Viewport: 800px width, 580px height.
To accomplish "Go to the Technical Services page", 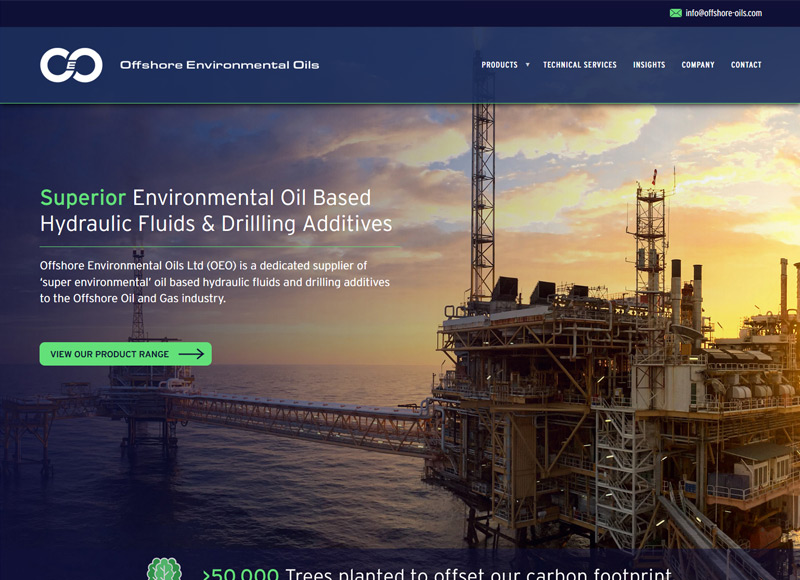I will click(x=579, y=65).
